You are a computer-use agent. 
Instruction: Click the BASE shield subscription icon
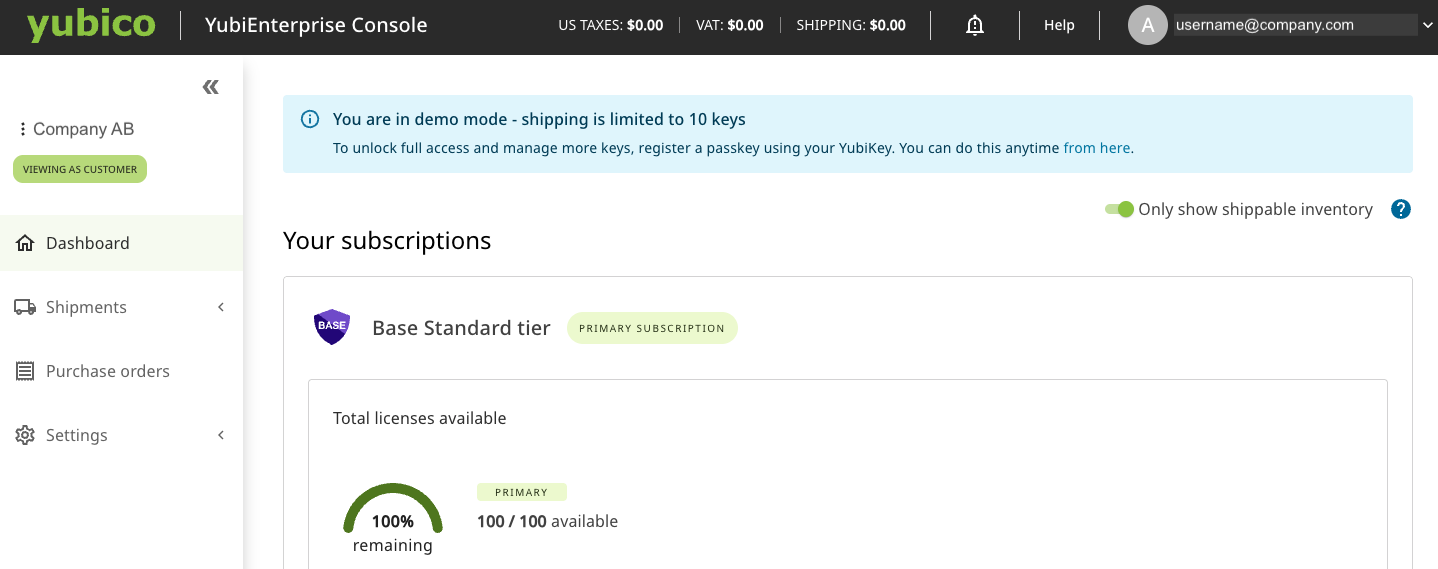(331, 327)
